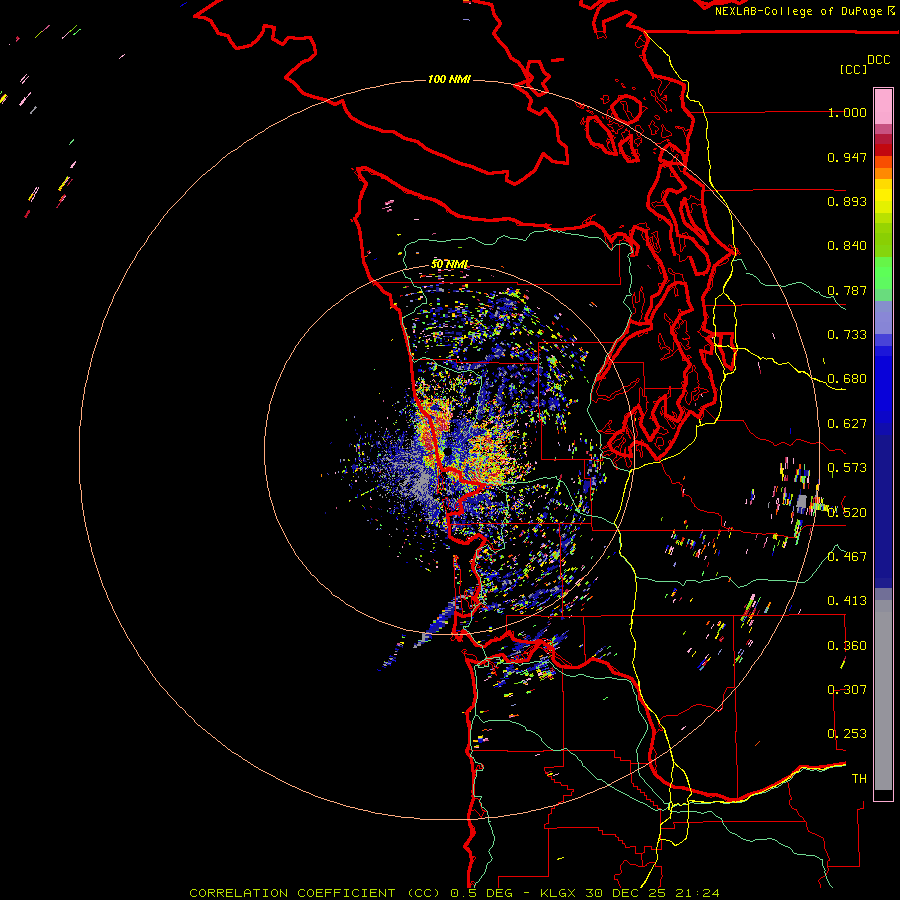Click the [CC] units label

854,69
